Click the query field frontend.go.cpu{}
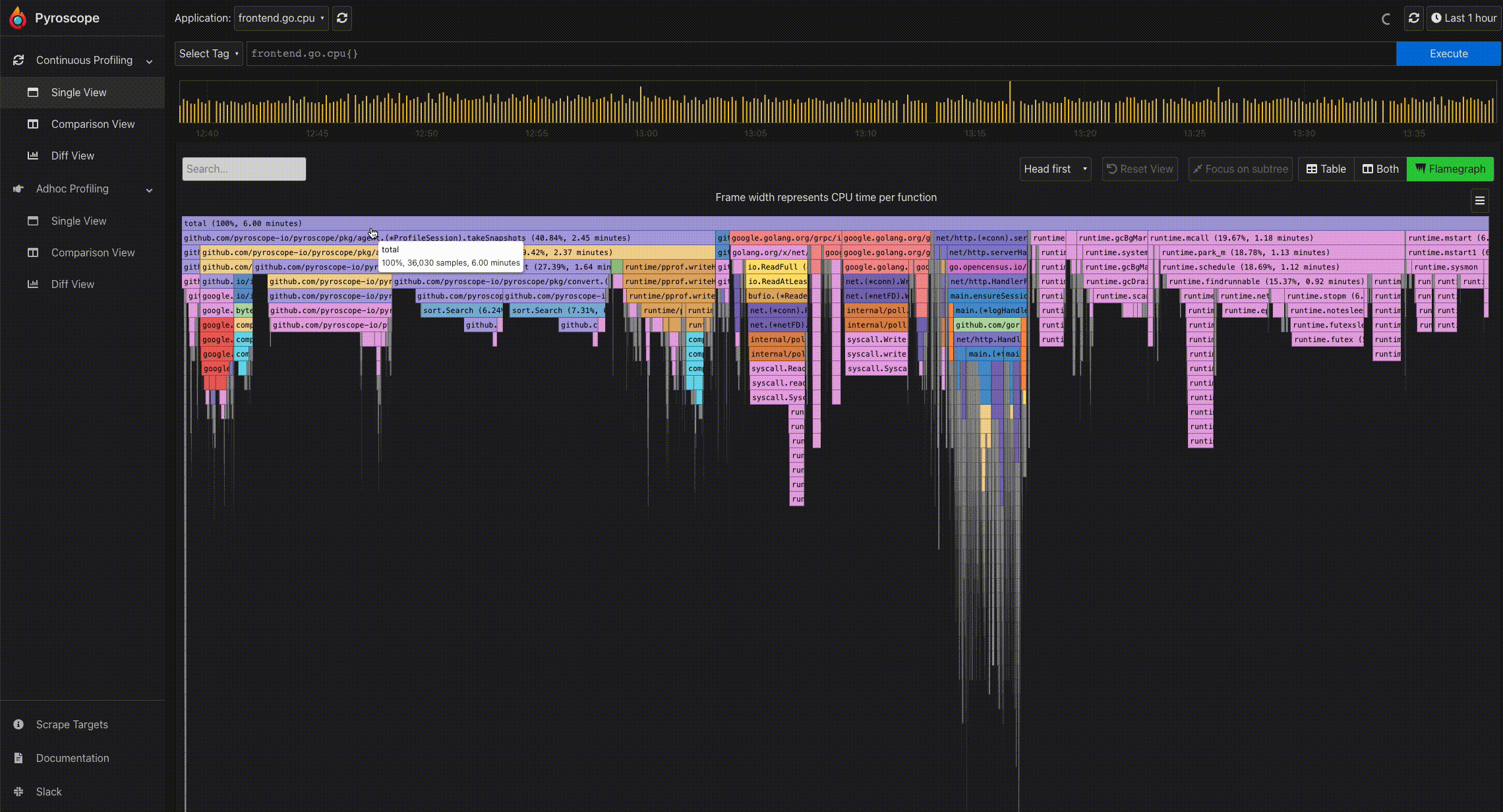This screenshot has height=812, width=1503. pos(821,54)
